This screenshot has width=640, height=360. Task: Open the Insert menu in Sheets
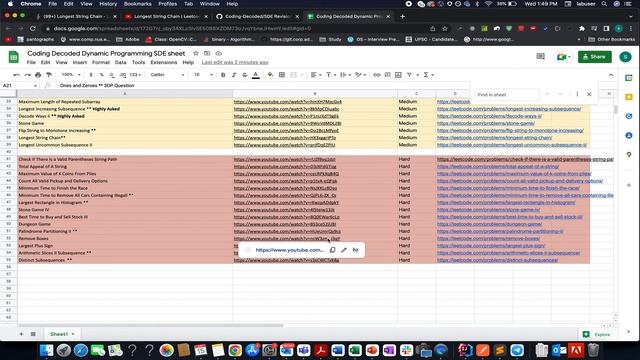(80, 62)
